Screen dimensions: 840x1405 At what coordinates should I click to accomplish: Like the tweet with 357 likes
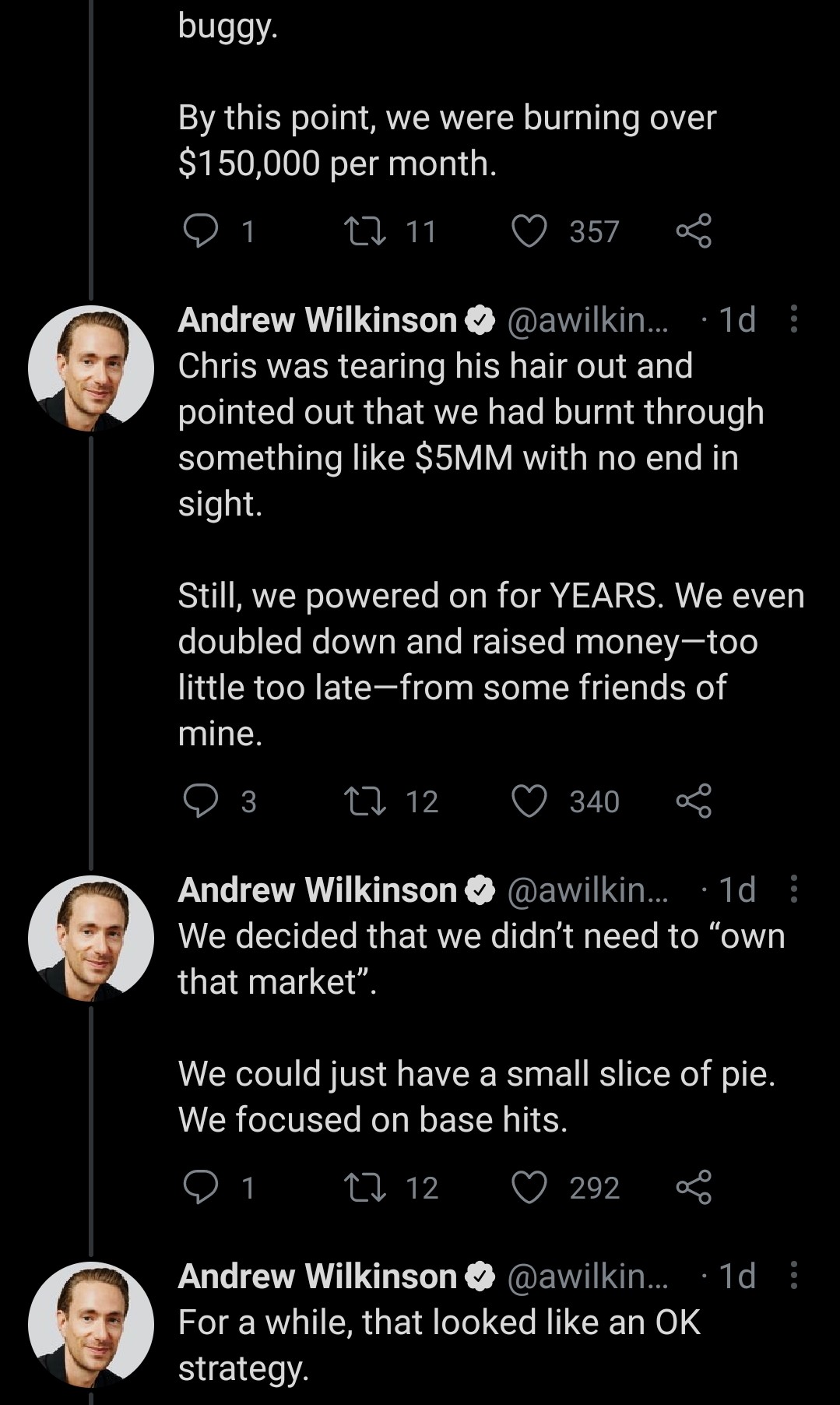click(x=529, y=231)
